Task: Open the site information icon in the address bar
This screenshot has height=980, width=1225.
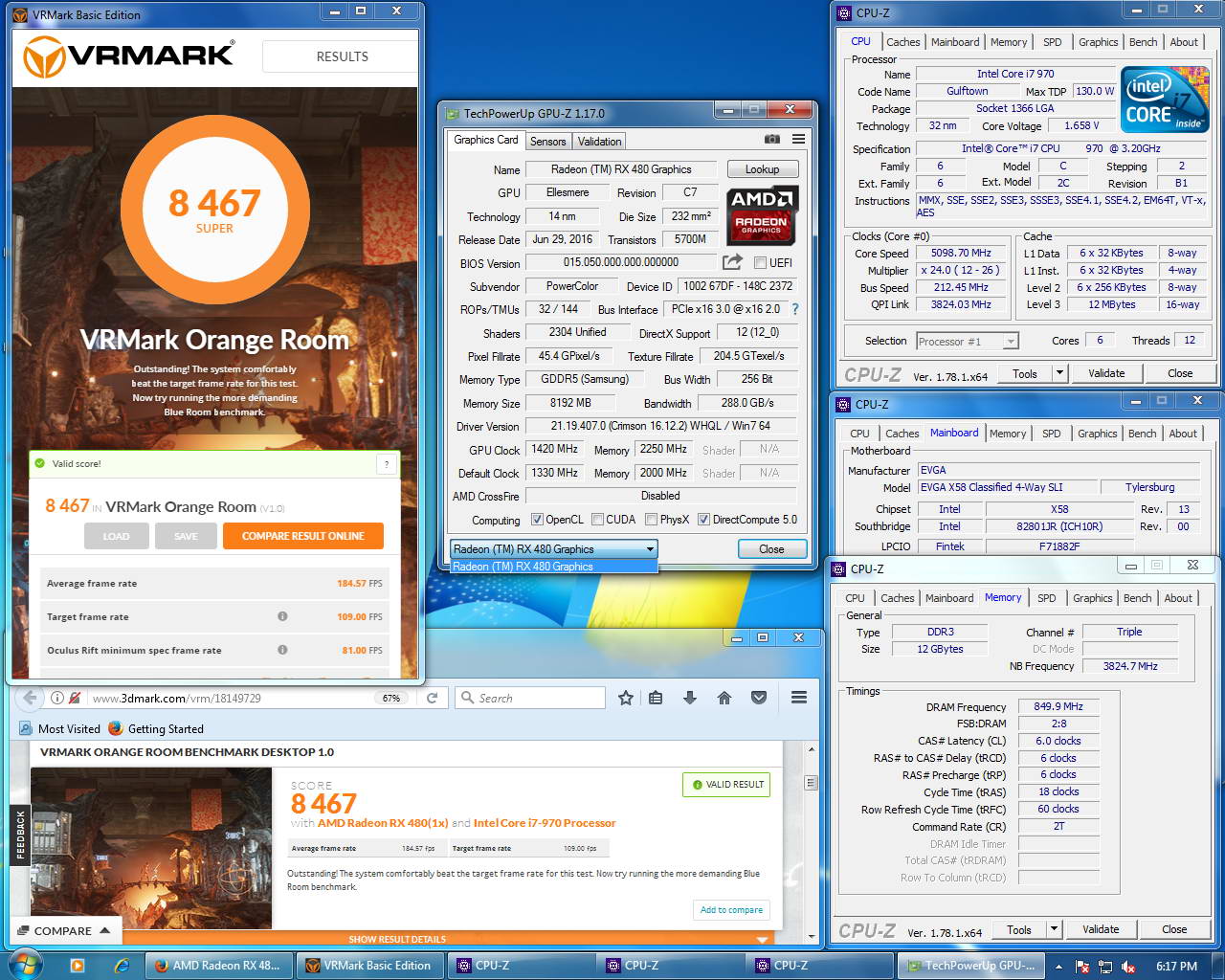Action: click(57, 698)
